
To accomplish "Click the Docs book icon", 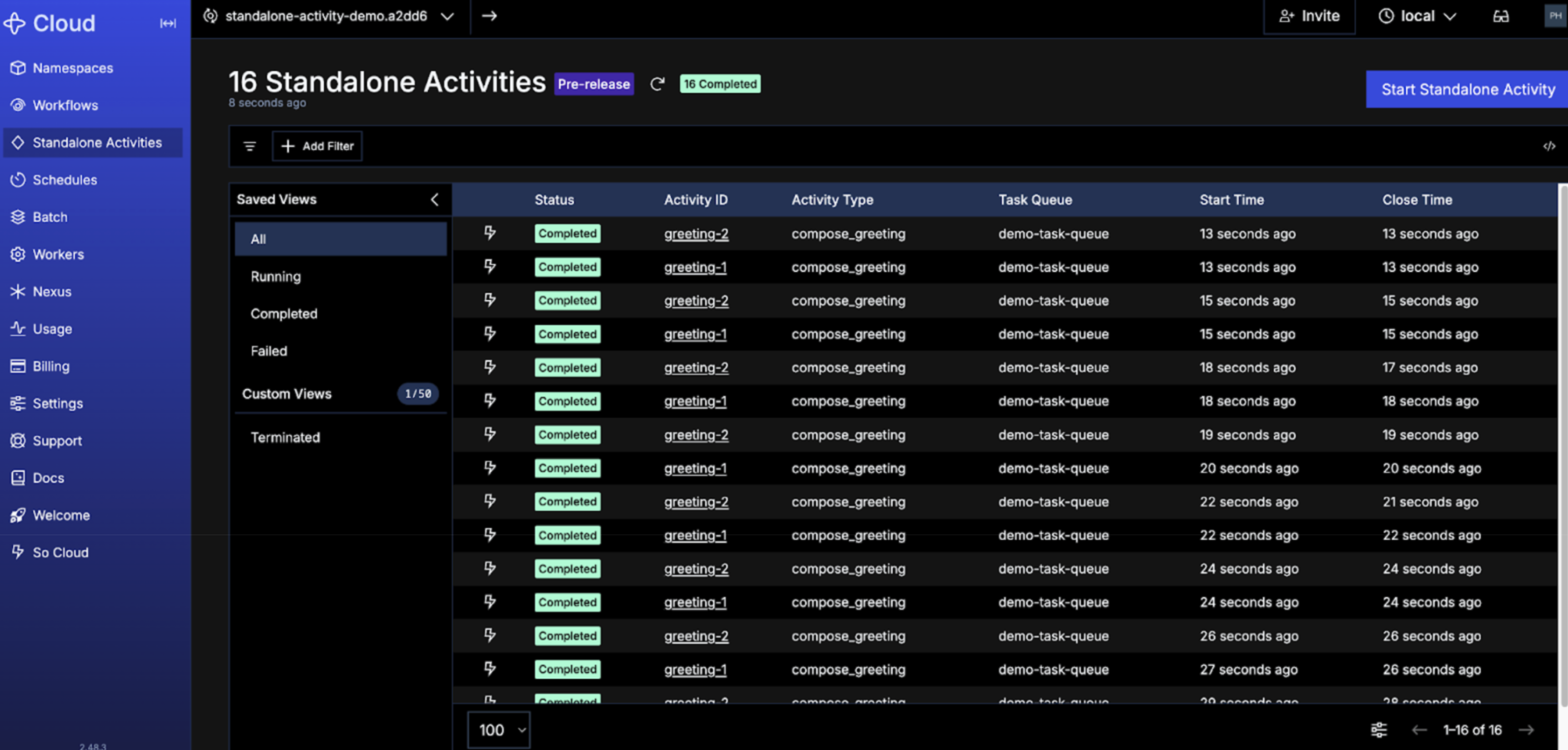I will click(18, 478).
